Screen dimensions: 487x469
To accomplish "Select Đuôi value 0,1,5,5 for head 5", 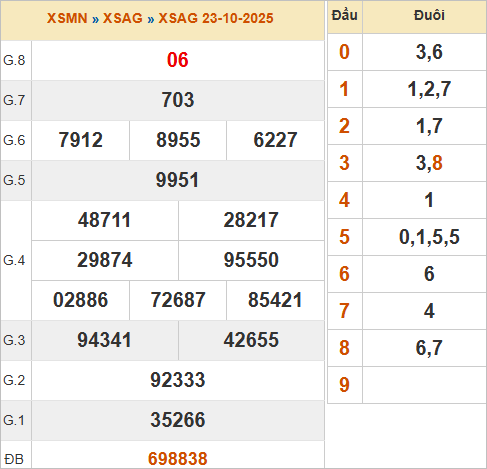I will click(429, 237).
